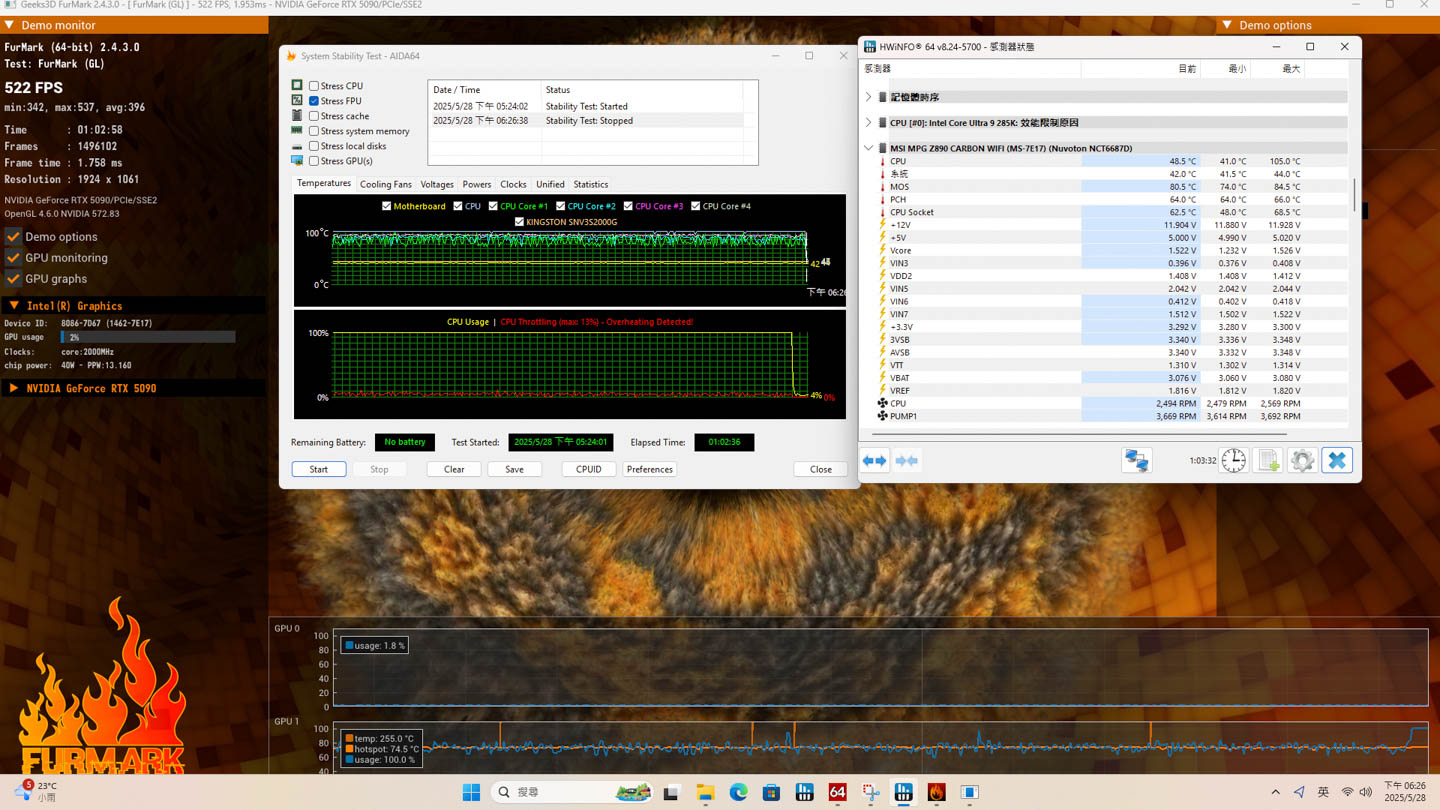Open the Voltages tab
The width and height of the screenshot is (1440, 810).
[x=437, y=185]
